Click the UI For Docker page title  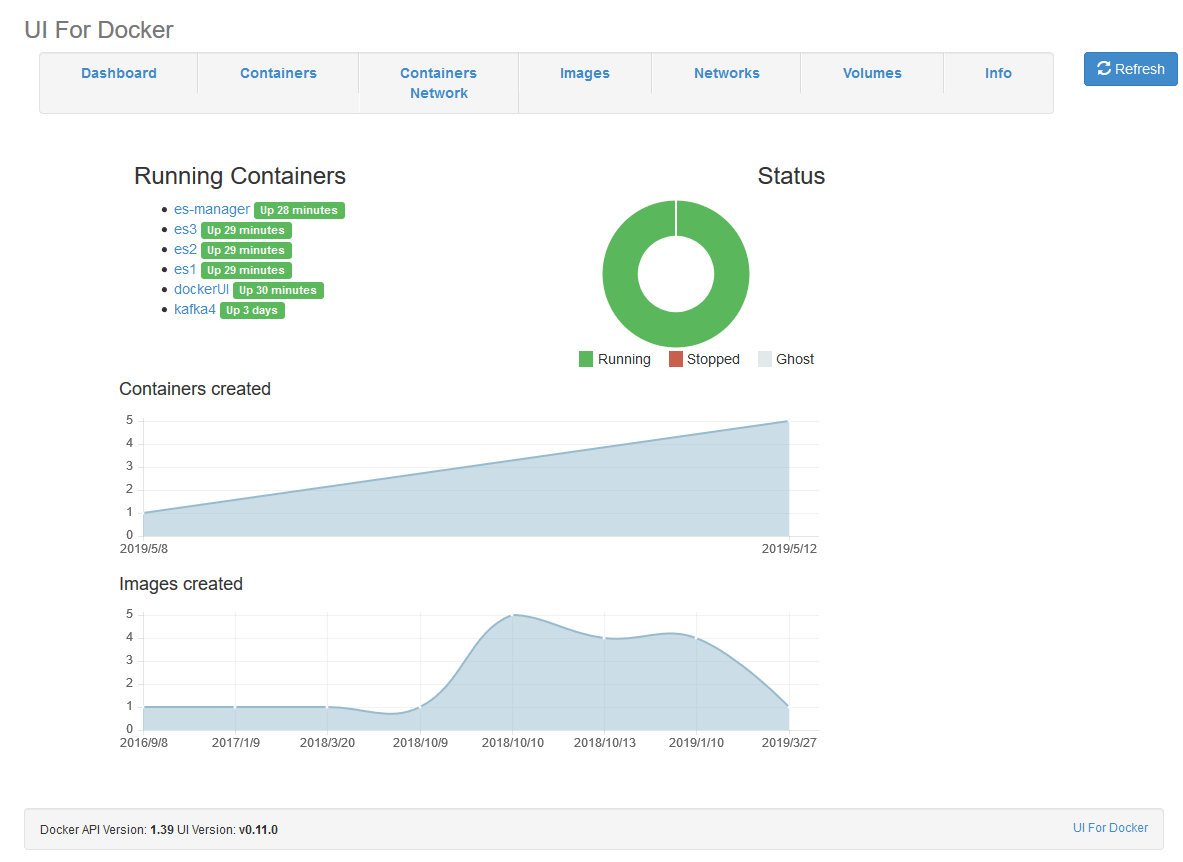(x=99, y=29)
